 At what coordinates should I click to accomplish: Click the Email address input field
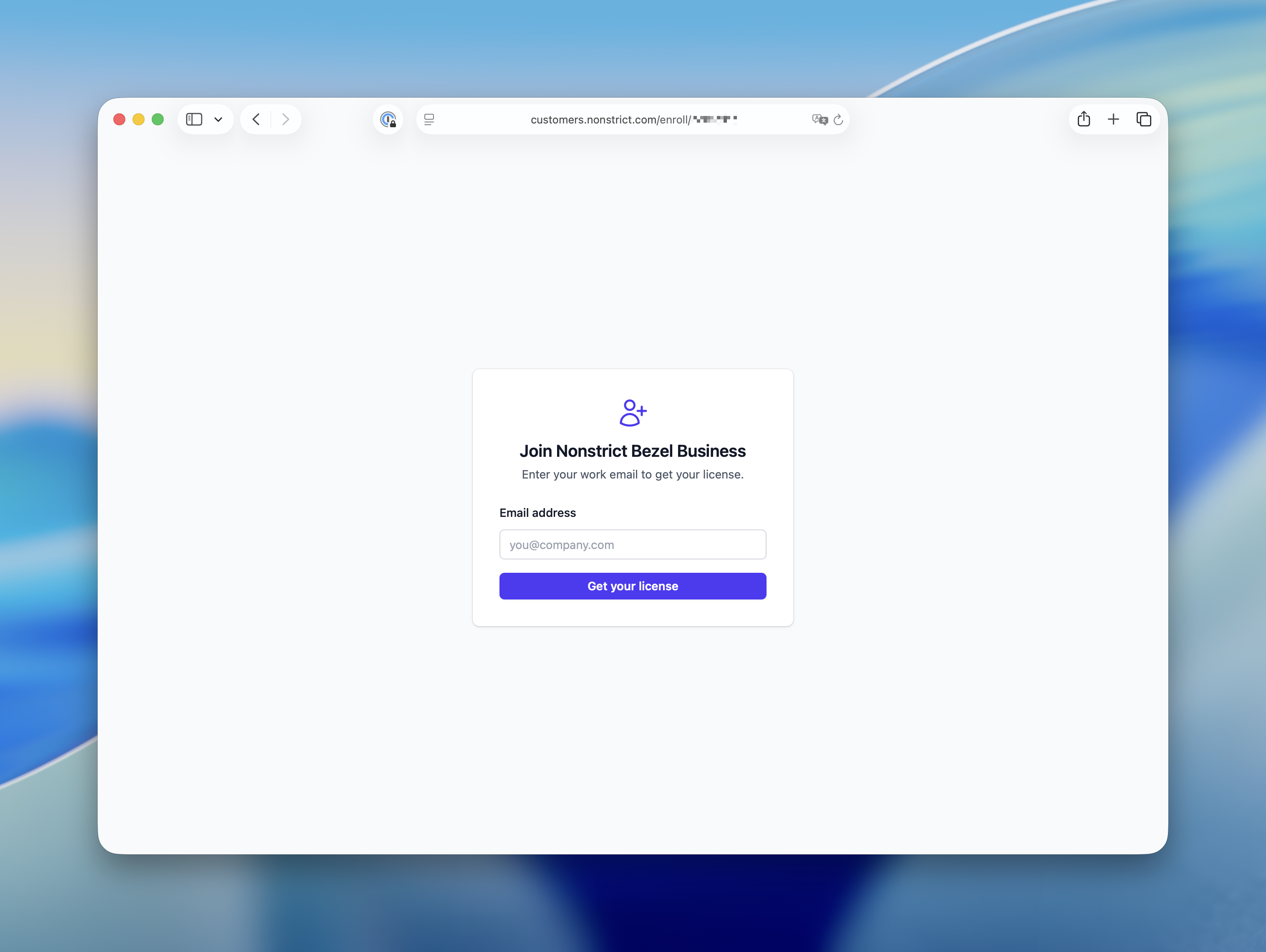[x=633, y=544]
